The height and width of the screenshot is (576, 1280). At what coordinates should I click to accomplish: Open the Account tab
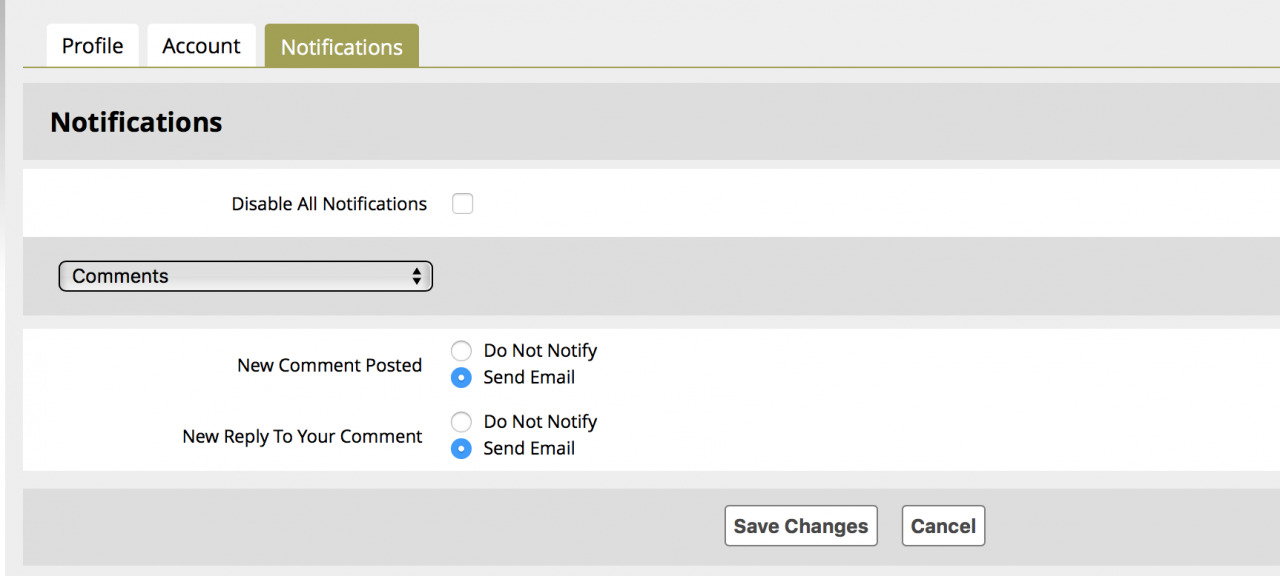tap(201, 46)
